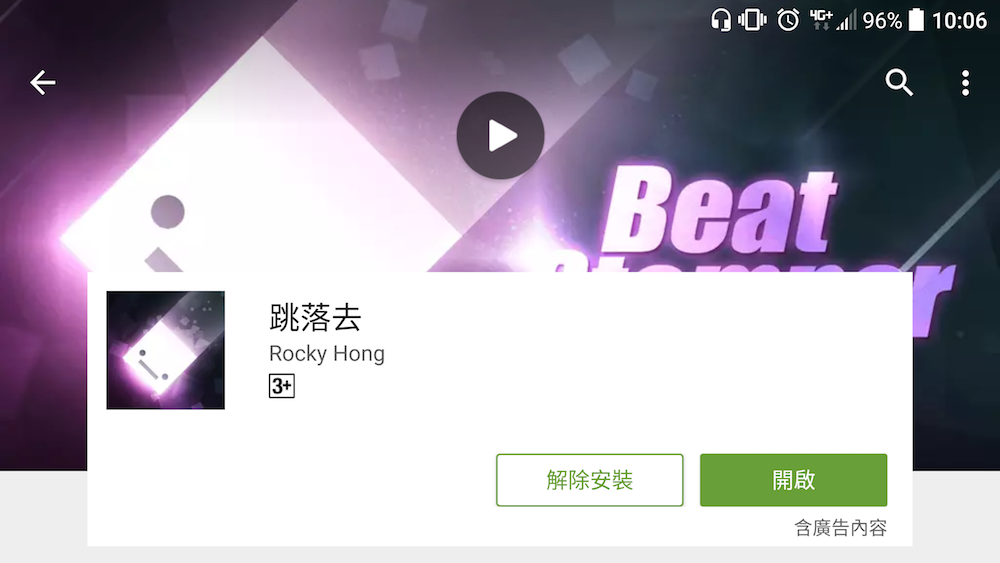Tap the 3+ content rating badge
Viewport: 1000px width, 563px height.
[x=282, y=386]
